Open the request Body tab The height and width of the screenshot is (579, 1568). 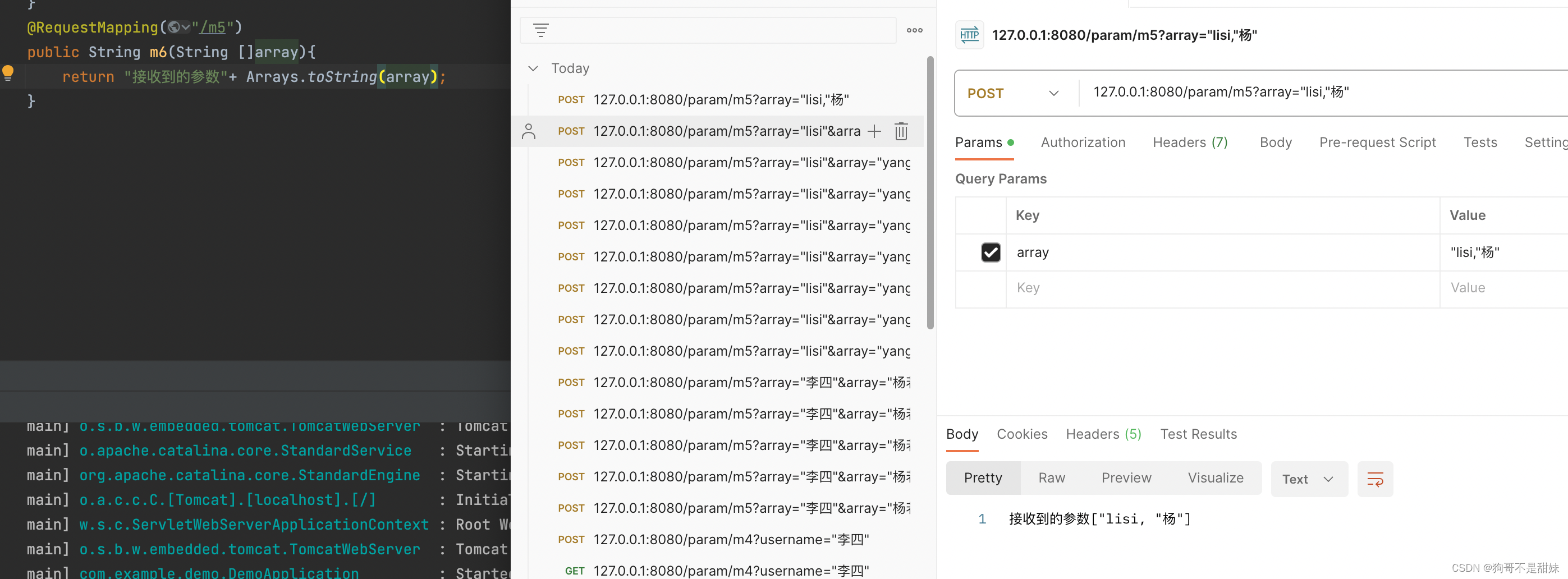pyautogui.click(x=1275, y=143)
